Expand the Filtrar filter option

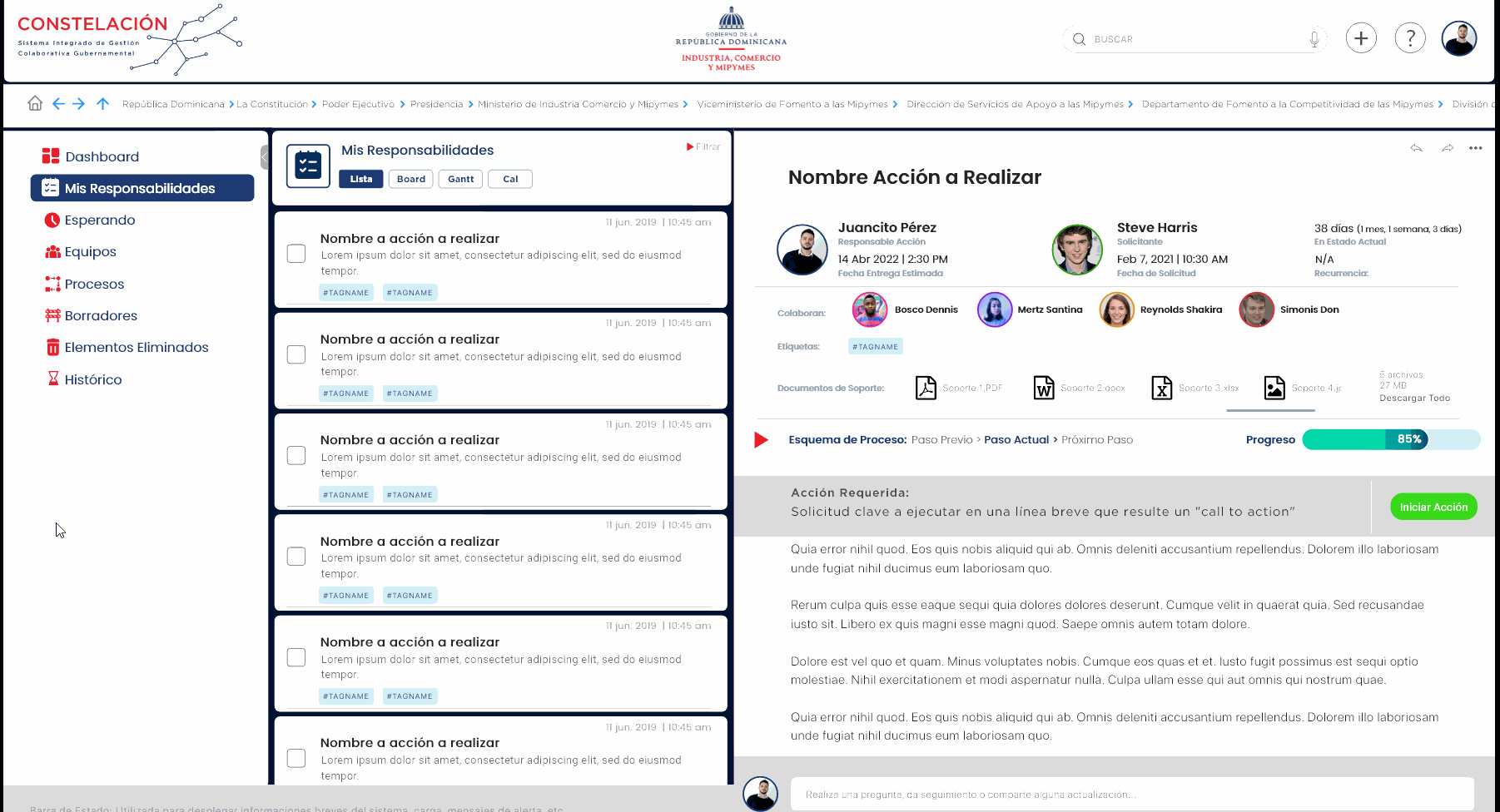(703, 146)
